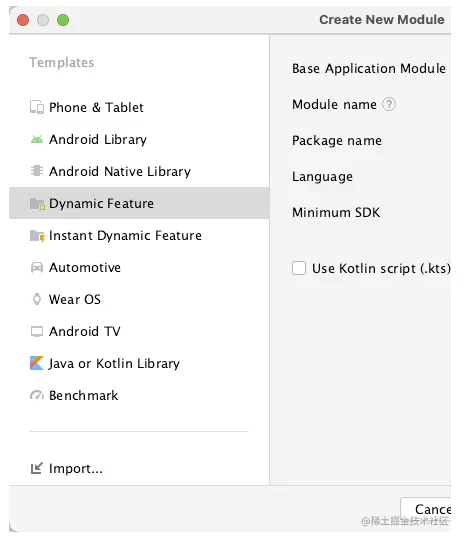The image size is (463, 541).
Task: Click the Cancel button
Action: [426, 510]
